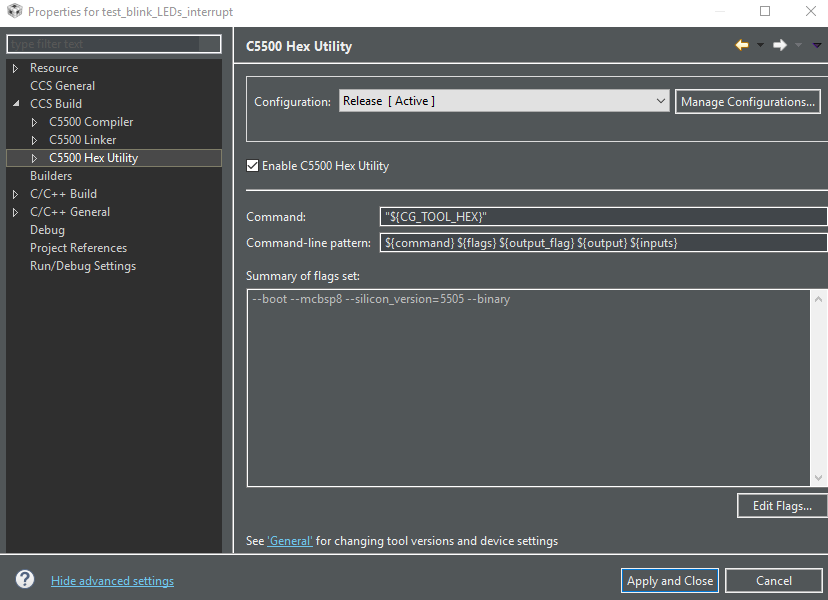Expand the C5500 Linker node
The height and width of the screenshot is (600, 828).
[34, 140]
